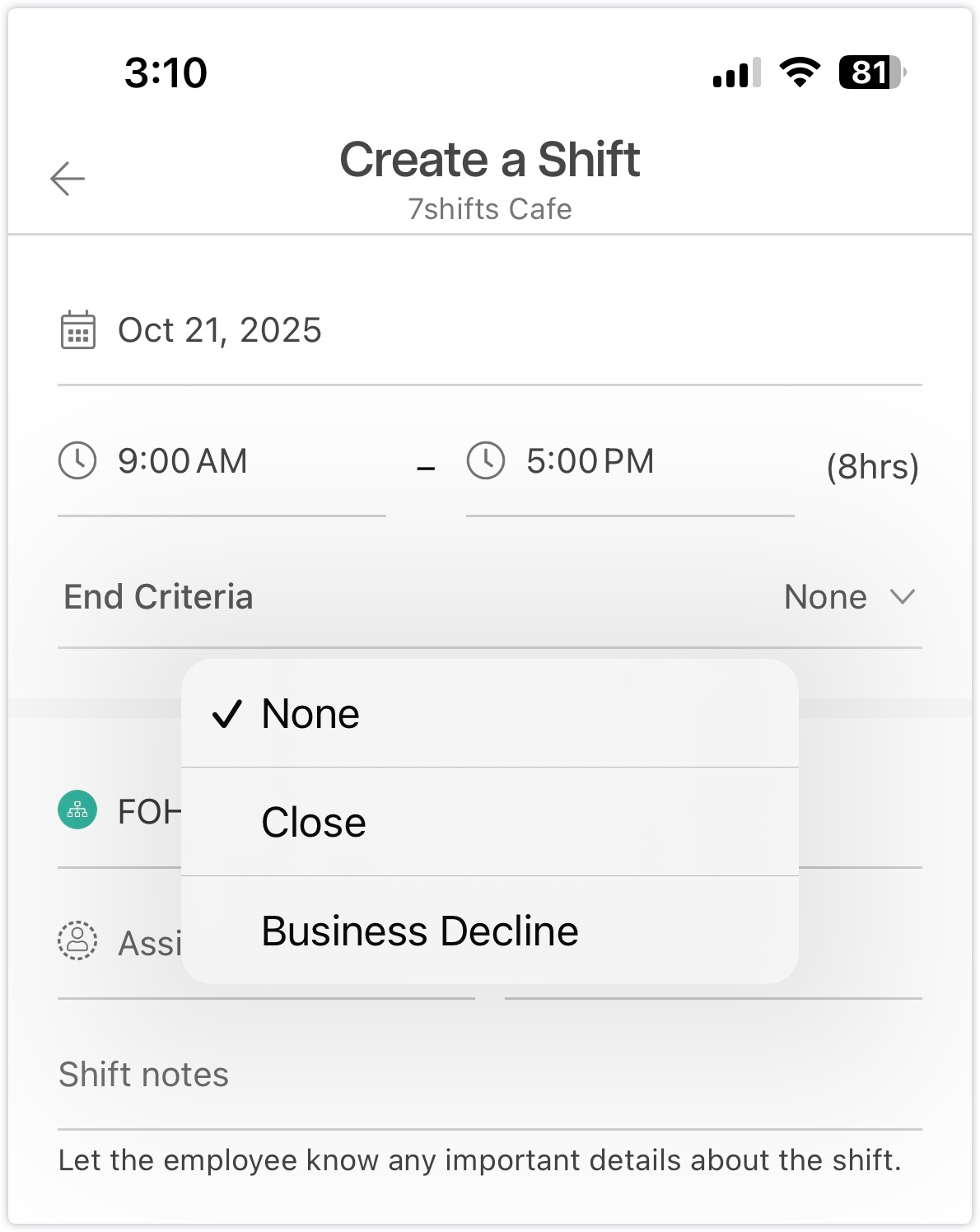Tap the assign employee person icon
This screenshot has height=1232, width=980.
[77, 940]
